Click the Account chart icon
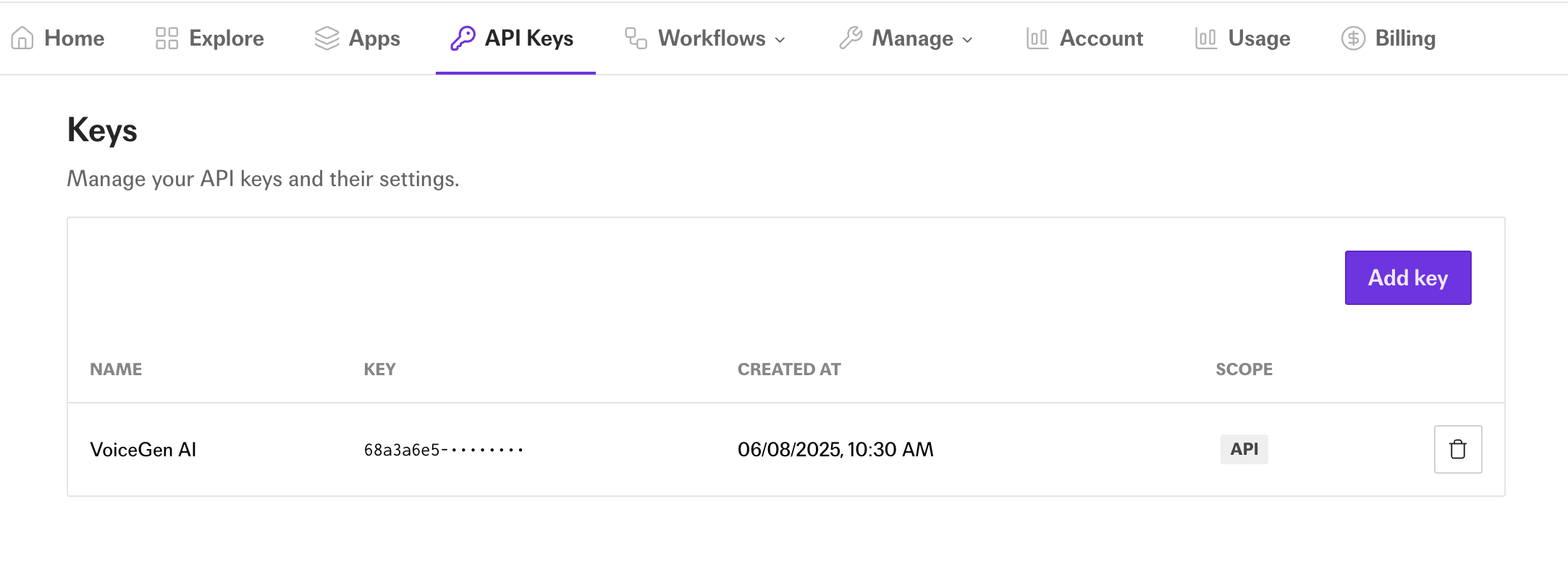This screenshot has height=578, width=1568. [x=1037, y=38]
